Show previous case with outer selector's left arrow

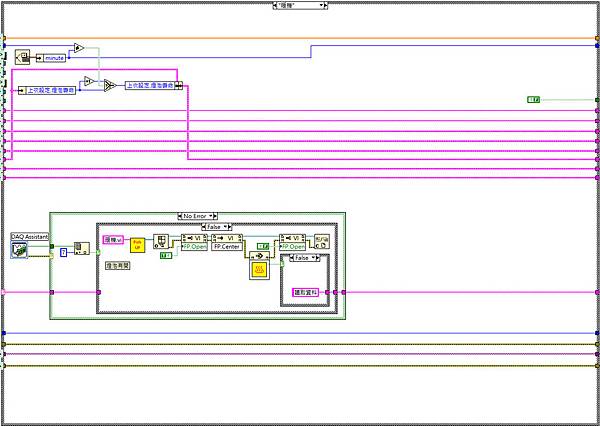tap(275, 5)
